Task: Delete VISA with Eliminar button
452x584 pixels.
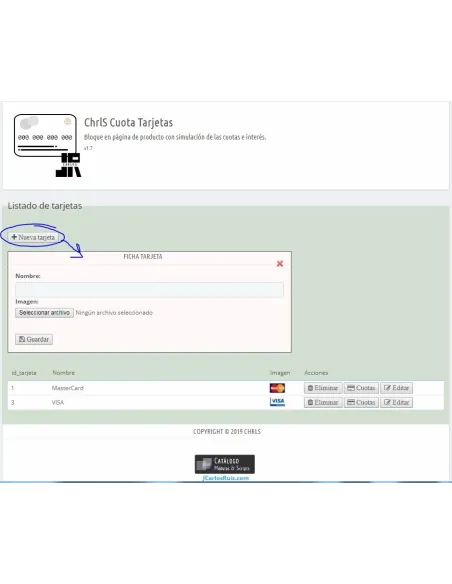Action: (323, 403)
